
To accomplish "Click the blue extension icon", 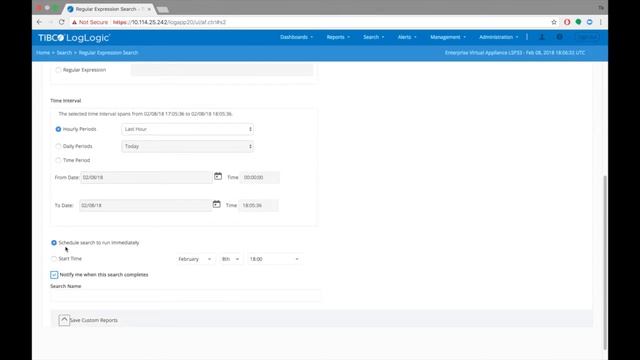I will (589, 22).
